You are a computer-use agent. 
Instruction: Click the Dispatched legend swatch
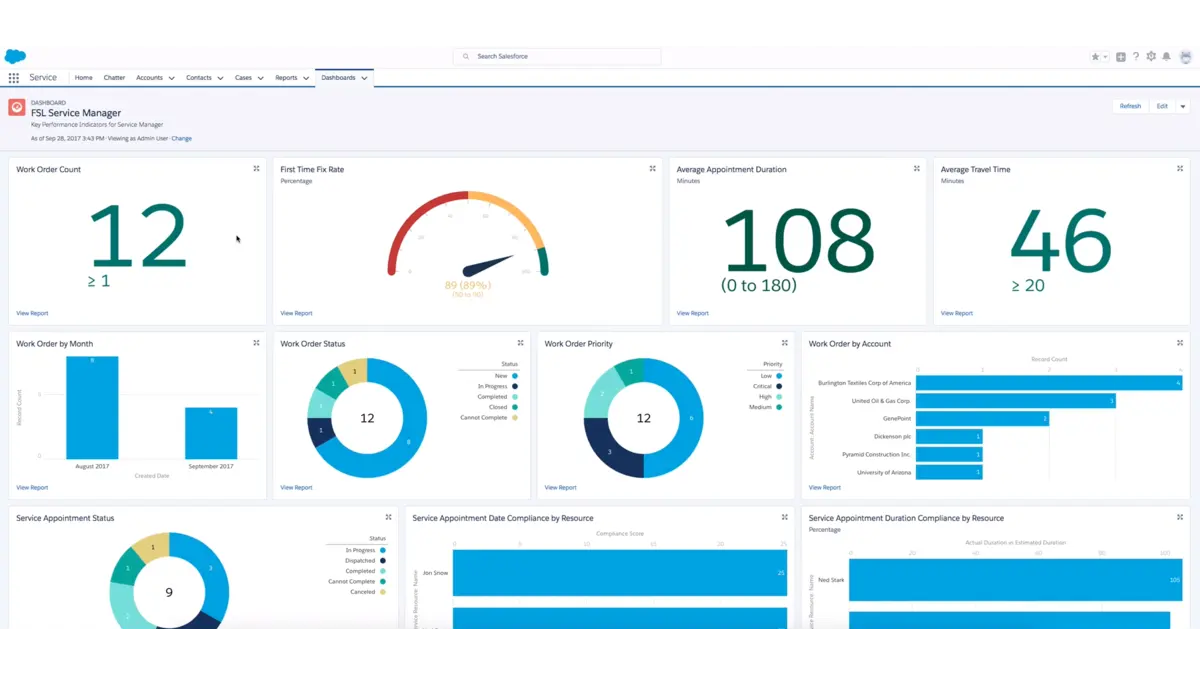[x=383, y=561]
